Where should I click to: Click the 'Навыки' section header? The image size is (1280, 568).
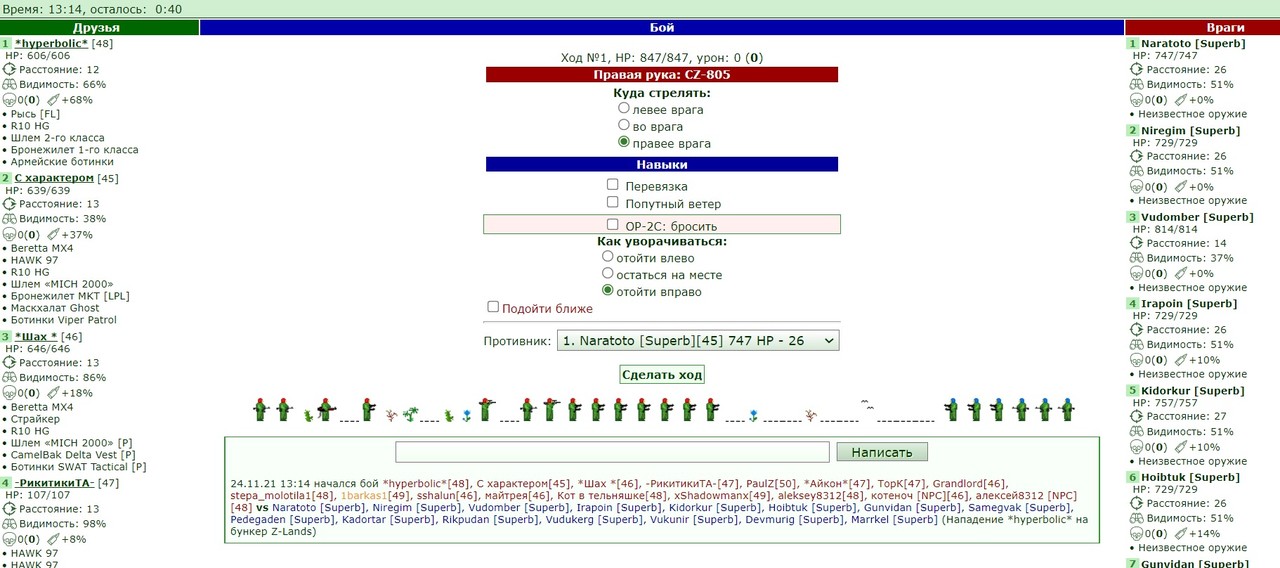coord(662,164)
